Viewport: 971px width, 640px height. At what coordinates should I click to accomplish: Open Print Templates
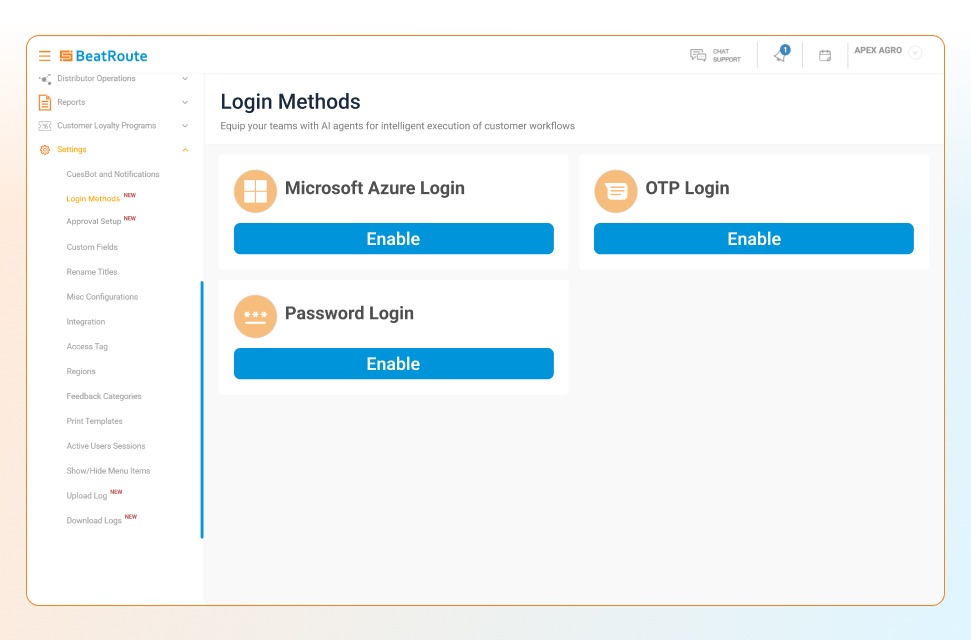click(94, 421)
